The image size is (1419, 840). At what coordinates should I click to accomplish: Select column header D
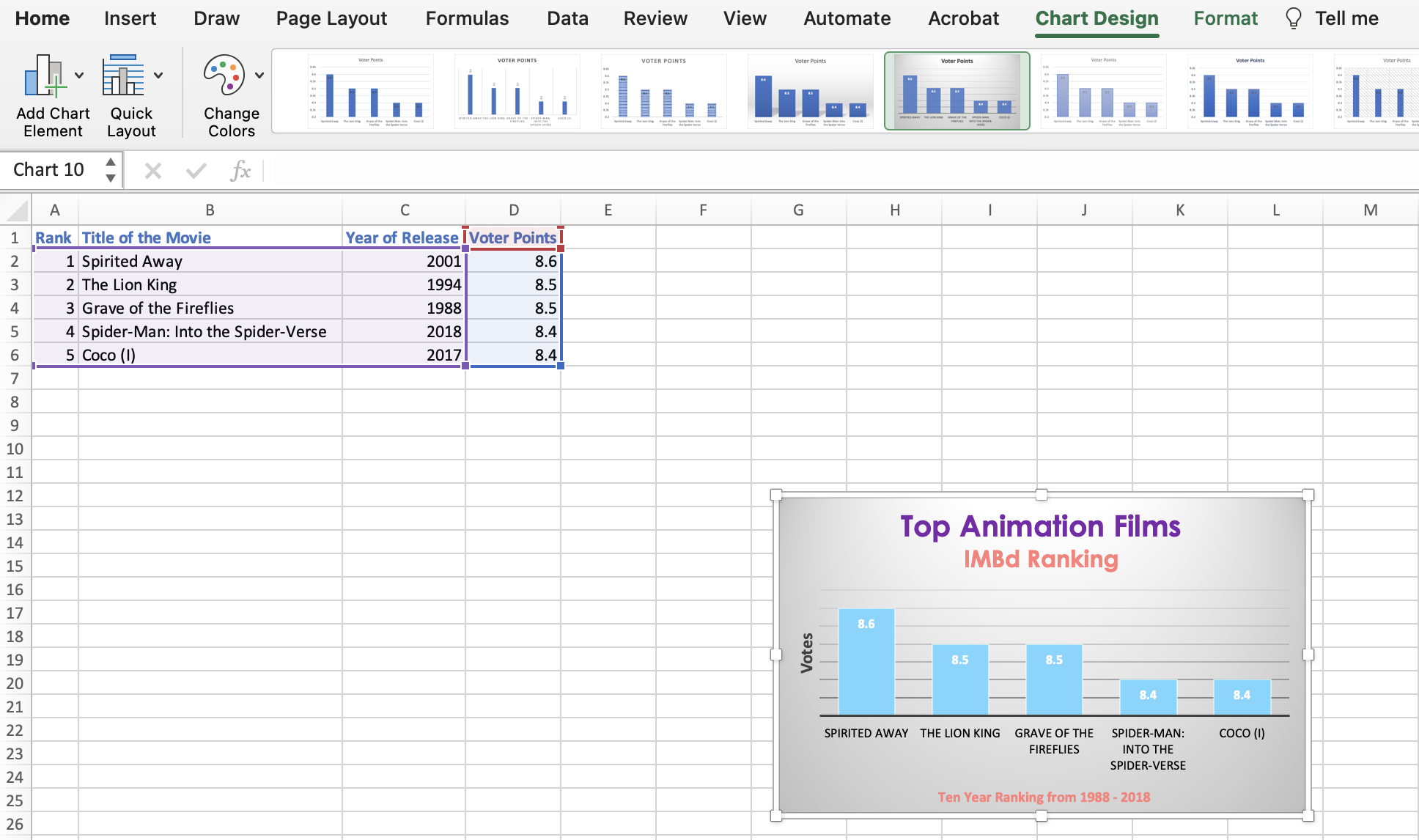point(514,210)
